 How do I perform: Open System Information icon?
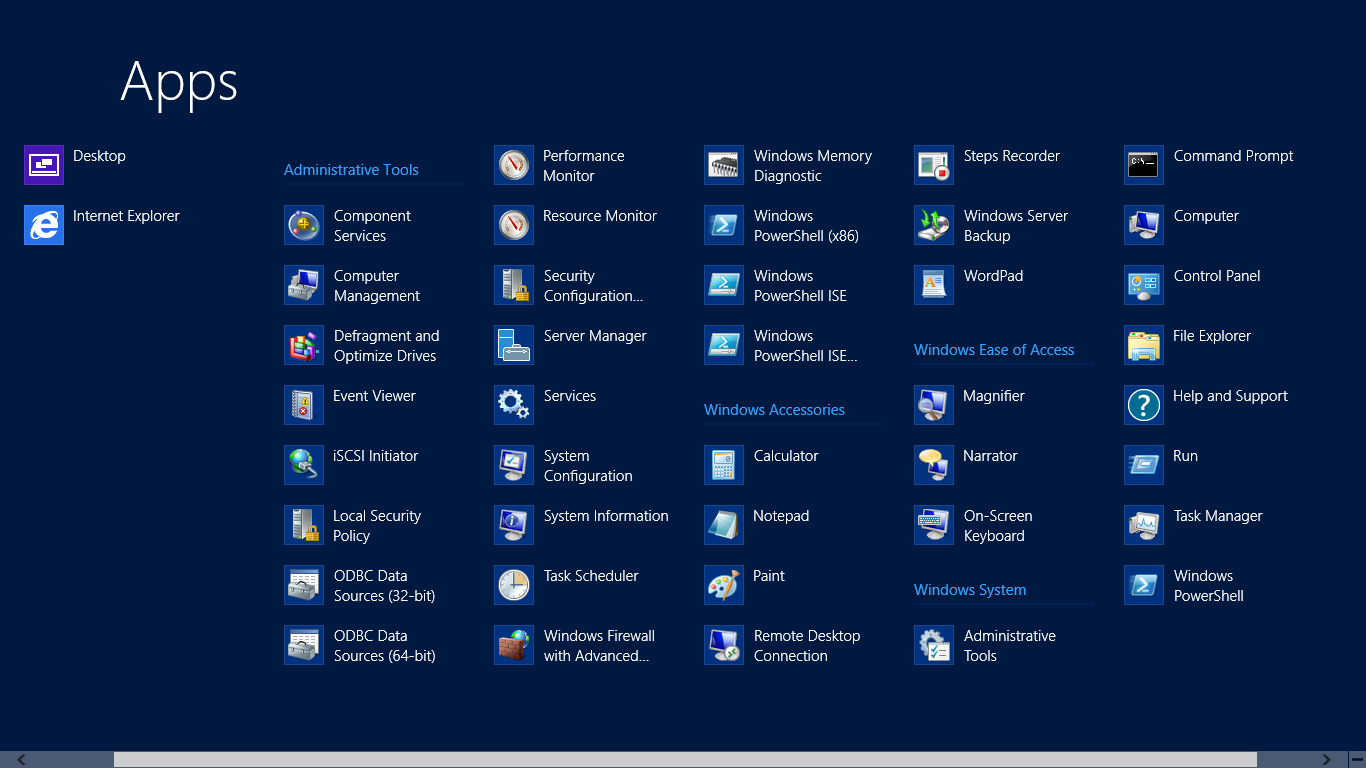tap(514, 525)
